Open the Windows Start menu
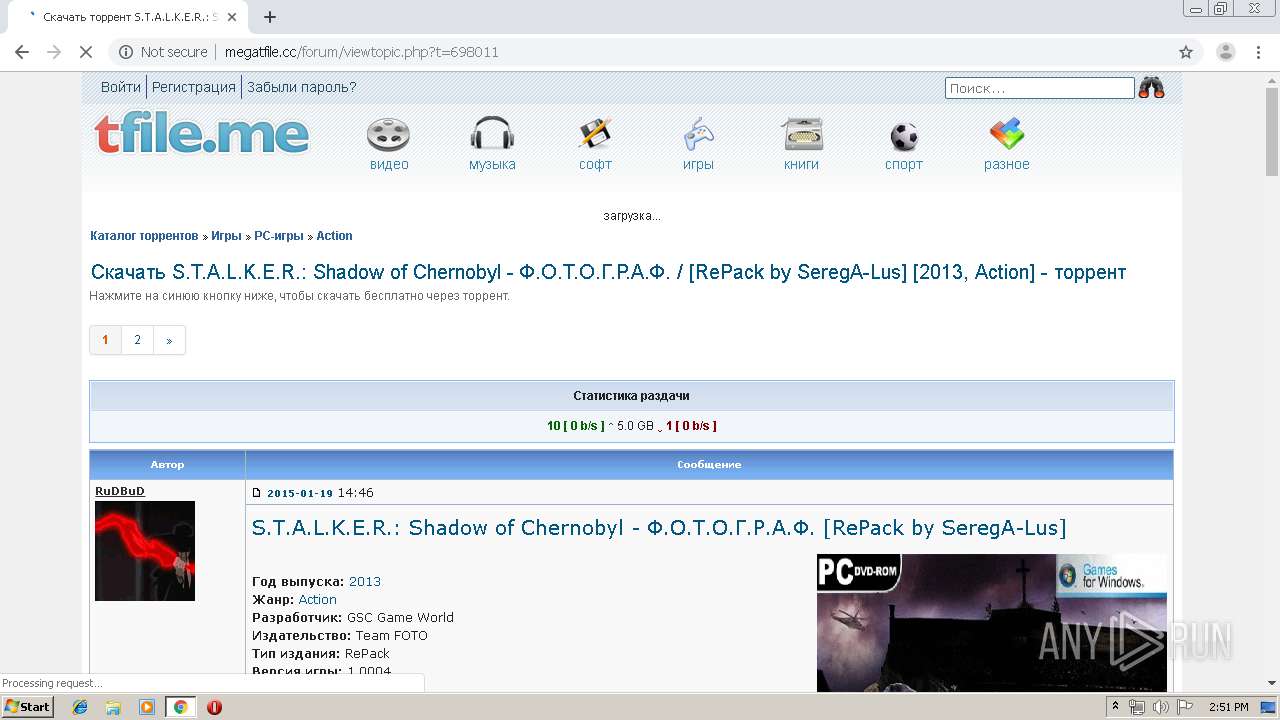 (x=27, y=707)
